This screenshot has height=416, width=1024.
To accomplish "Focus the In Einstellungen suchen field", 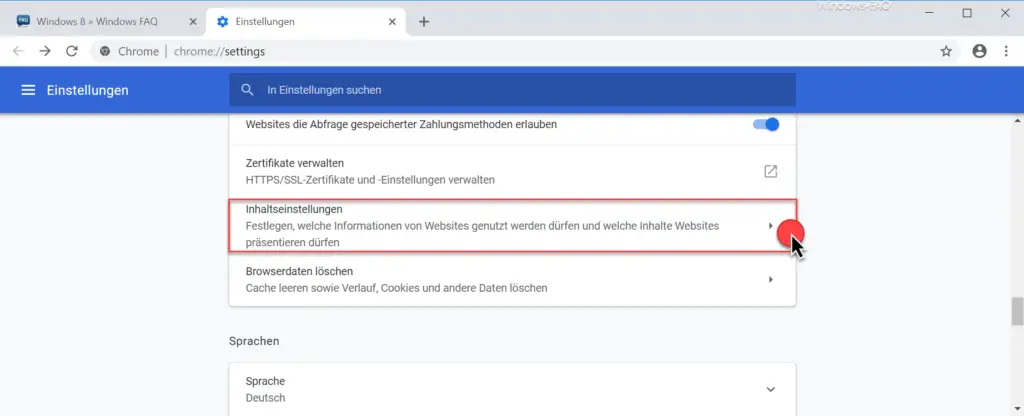I will click(x=512, y=90).
